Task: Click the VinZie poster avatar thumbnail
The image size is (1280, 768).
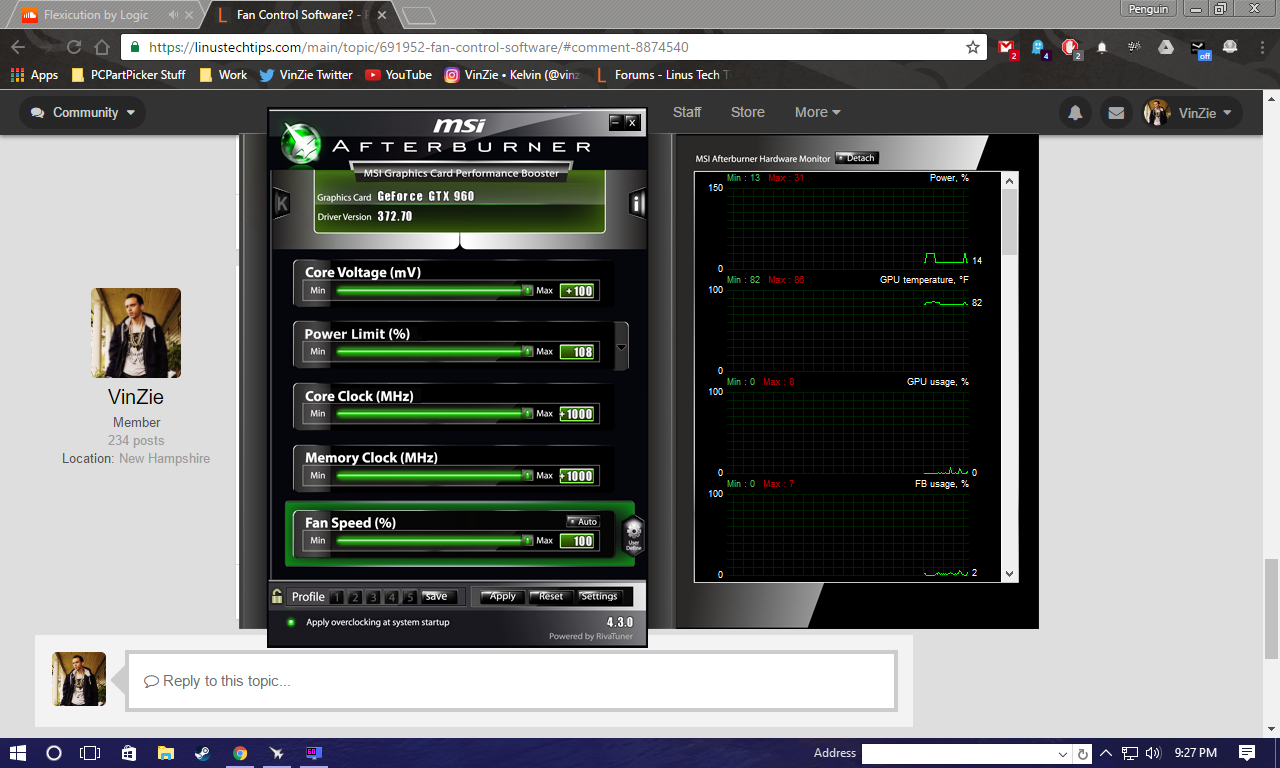Action: click(136, 333)
